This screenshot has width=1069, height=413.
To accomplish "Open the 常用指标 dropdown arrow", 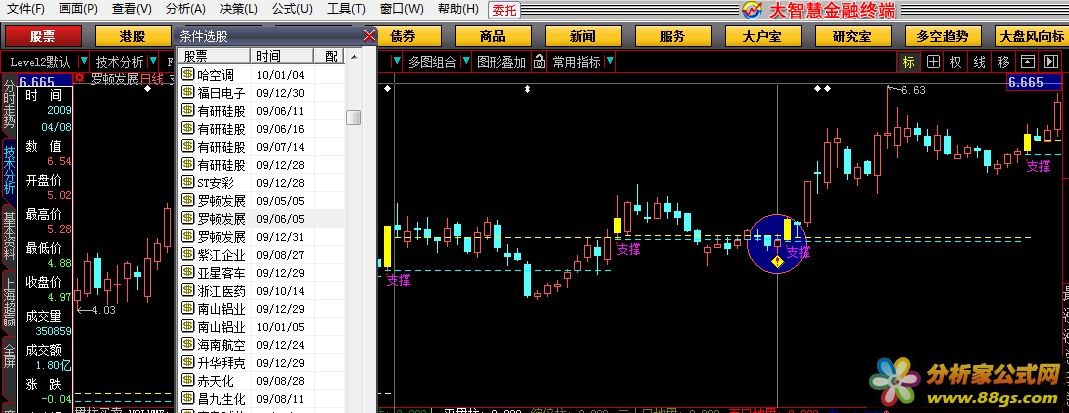I will (x=609, y=62).
